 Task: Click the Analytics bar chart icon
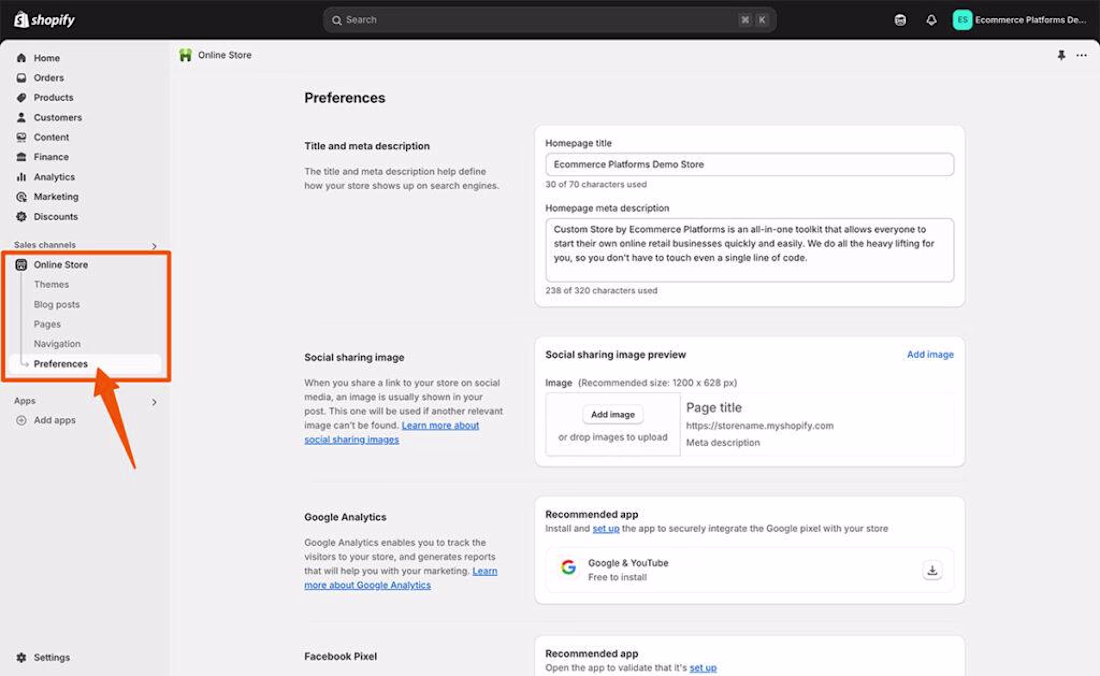21,177
